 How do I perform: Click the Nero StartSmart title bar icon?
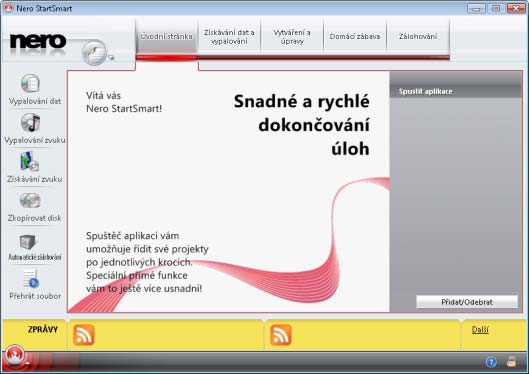coord(8,8)
